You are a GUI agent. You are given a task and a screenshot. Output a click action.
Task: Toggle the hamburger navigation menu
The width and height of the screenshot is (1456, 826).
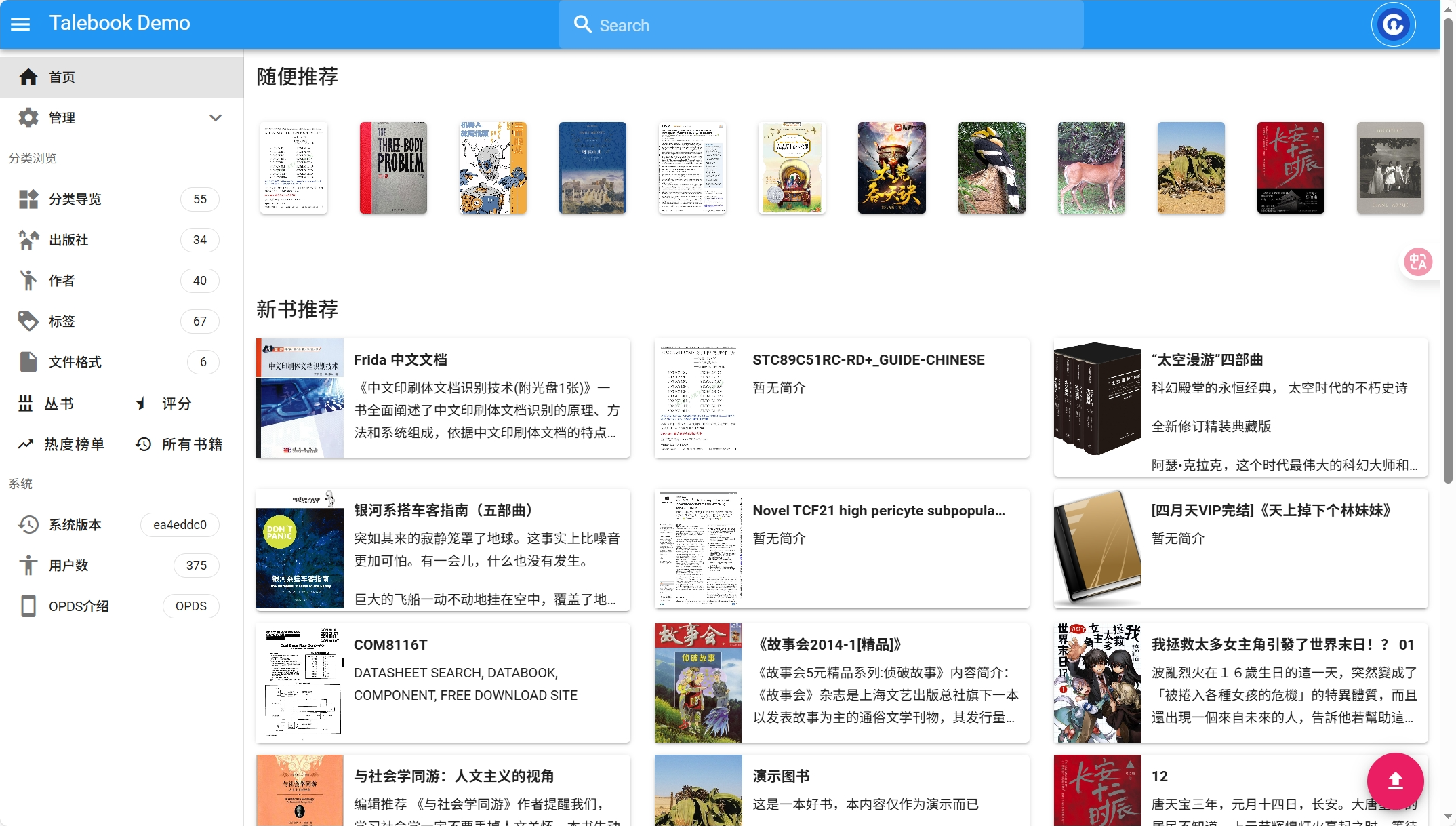point(20,24)
